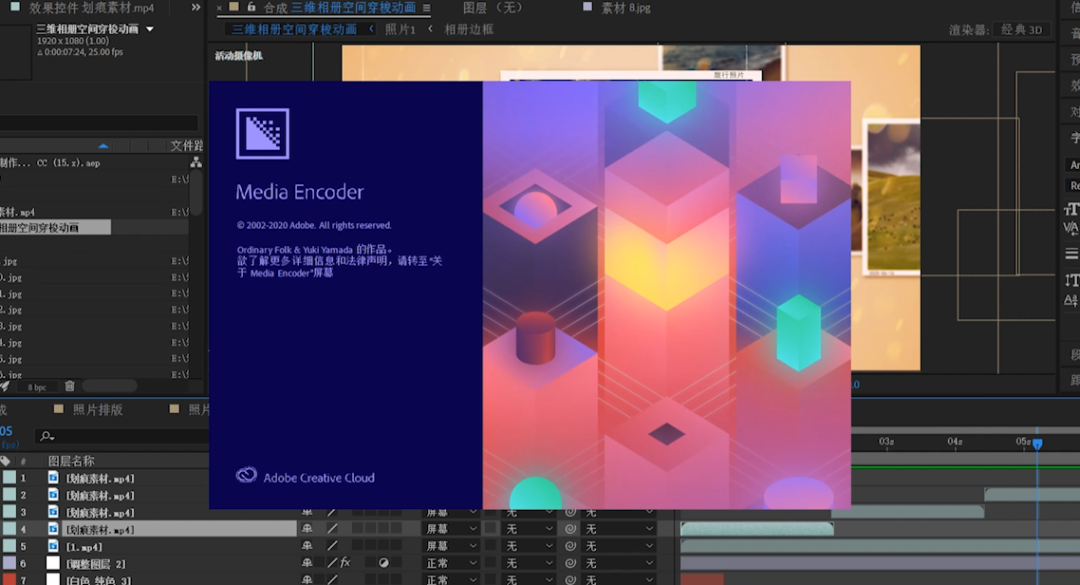
Task: Toggle the fx effects switch on layer 6
Action: 345,563
